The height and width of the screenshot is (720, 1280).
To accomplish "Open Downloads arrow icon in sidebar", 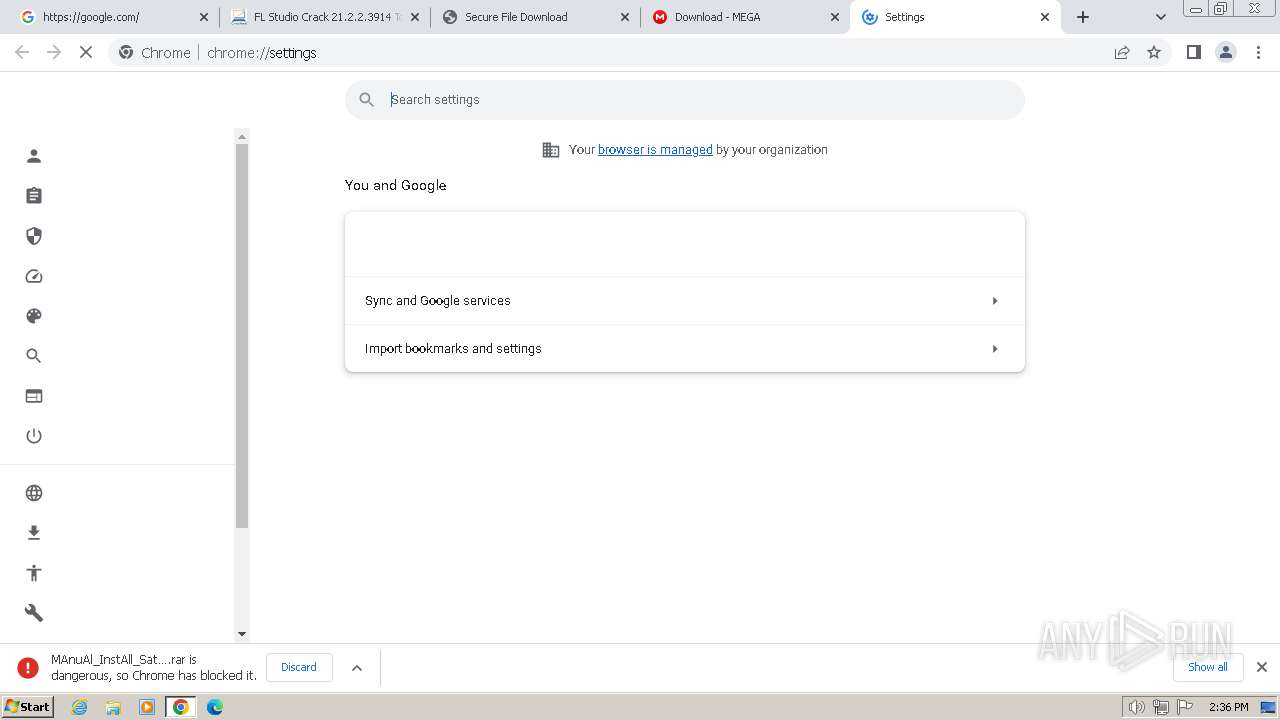I will click(x=34, y=533).
